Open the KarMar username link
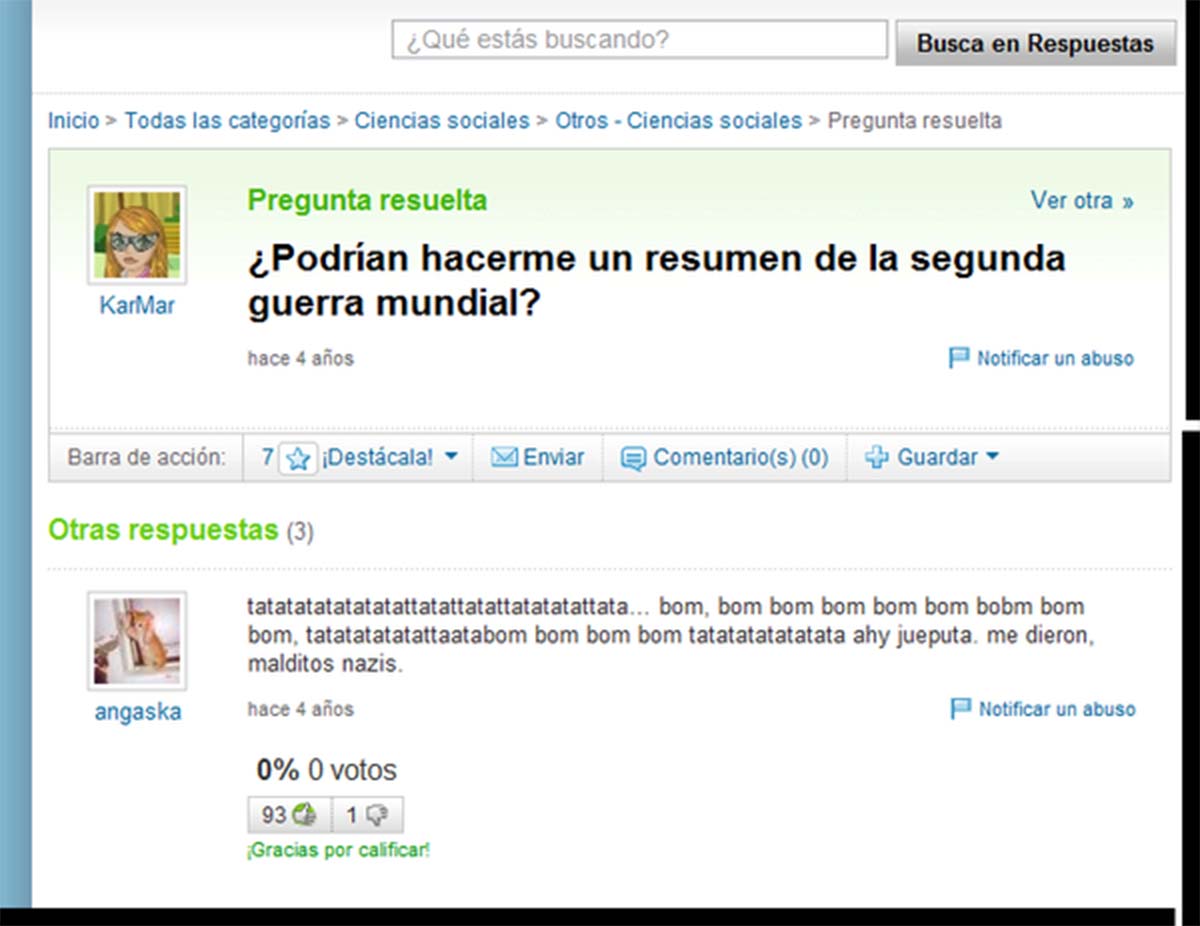This screenshot has width=1200, height=926. (x=137, y=306)
